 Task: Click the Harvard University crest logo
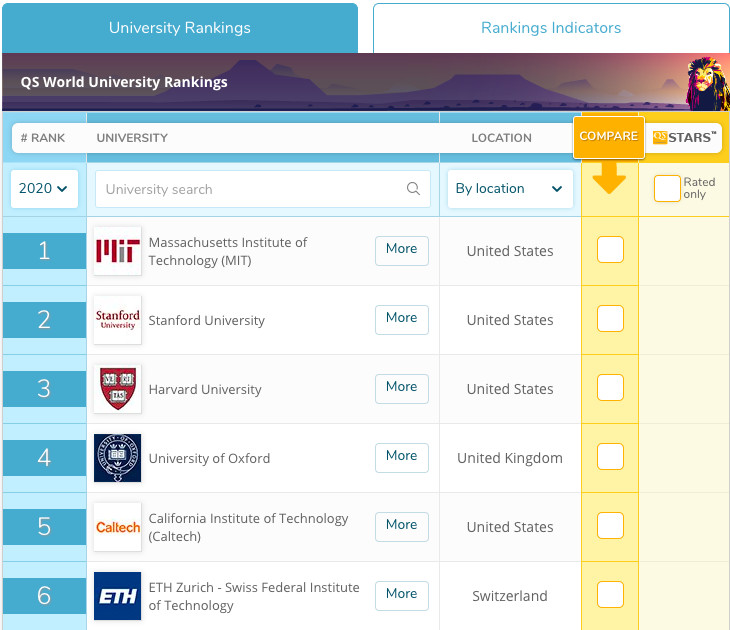click(117, 389)
